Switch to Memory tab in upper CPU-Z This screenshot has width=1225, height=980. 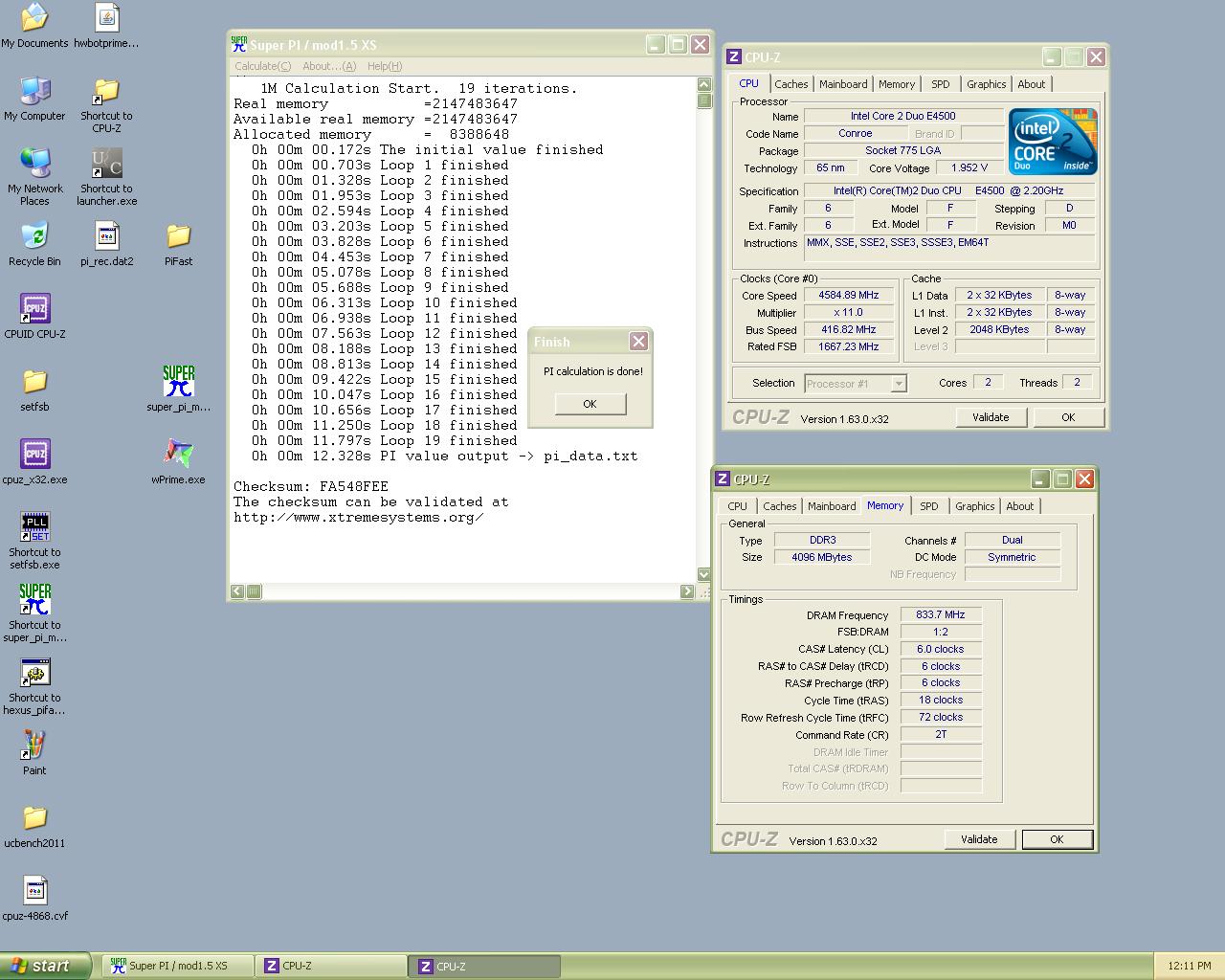[x=897, y=84]
